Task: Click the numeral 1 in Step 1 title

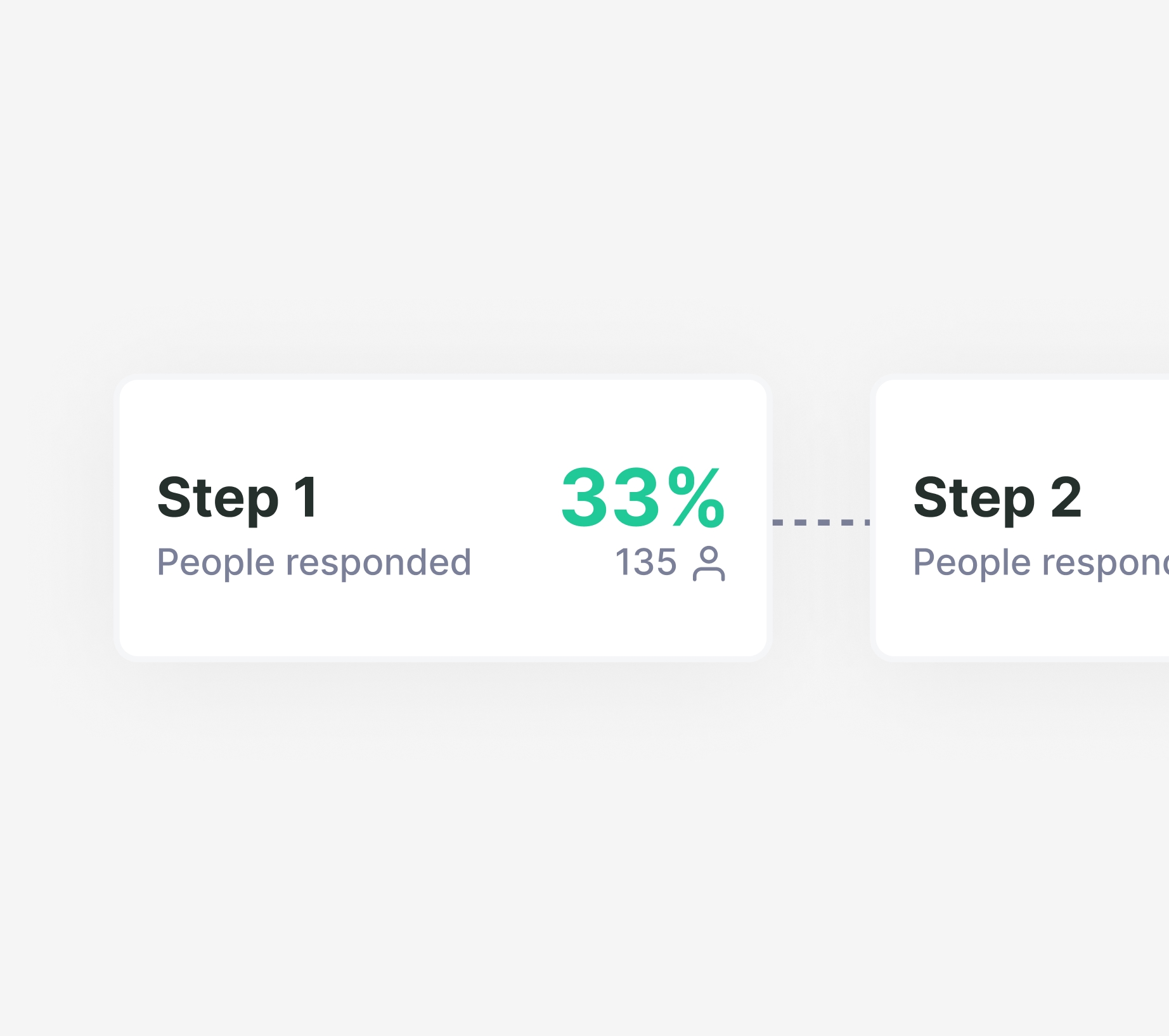Action: tap(306, 497)
